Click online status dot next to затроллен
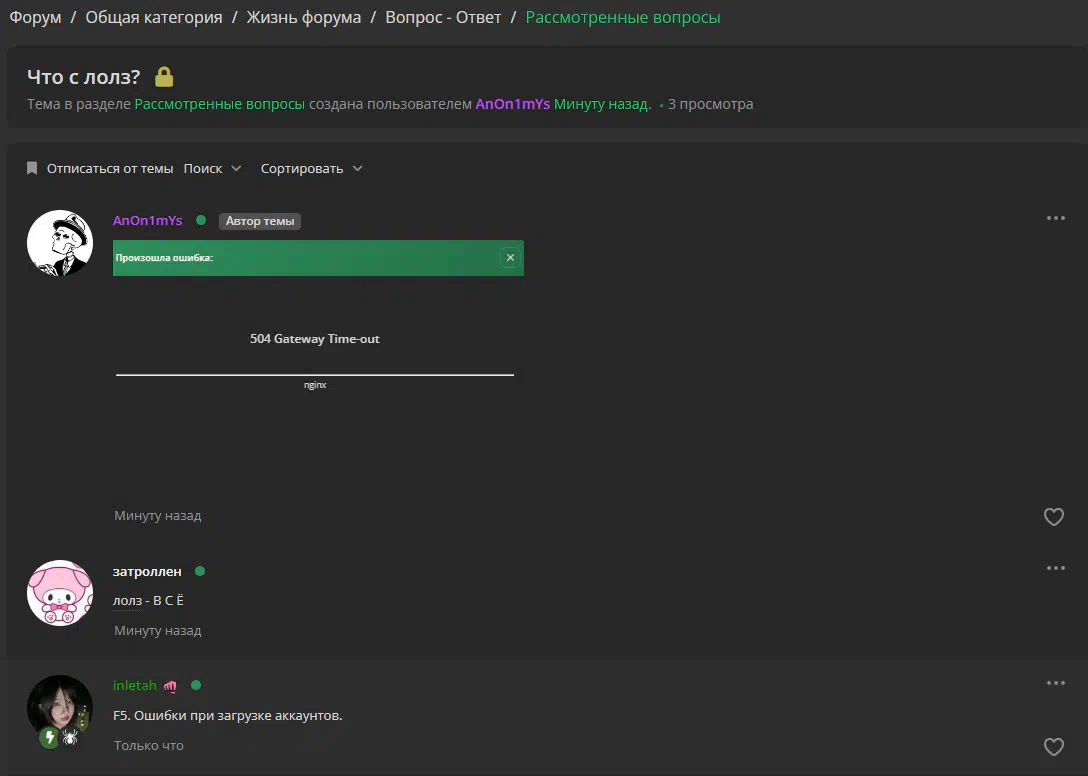Viewport: 1088px width, 776px height. pyautogui.click(x=200, y=571)
